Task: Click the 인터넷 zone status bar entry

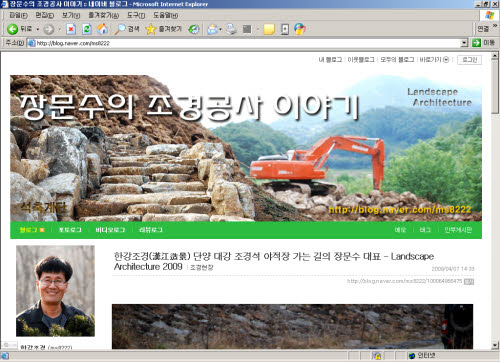Action: (422, 356)
